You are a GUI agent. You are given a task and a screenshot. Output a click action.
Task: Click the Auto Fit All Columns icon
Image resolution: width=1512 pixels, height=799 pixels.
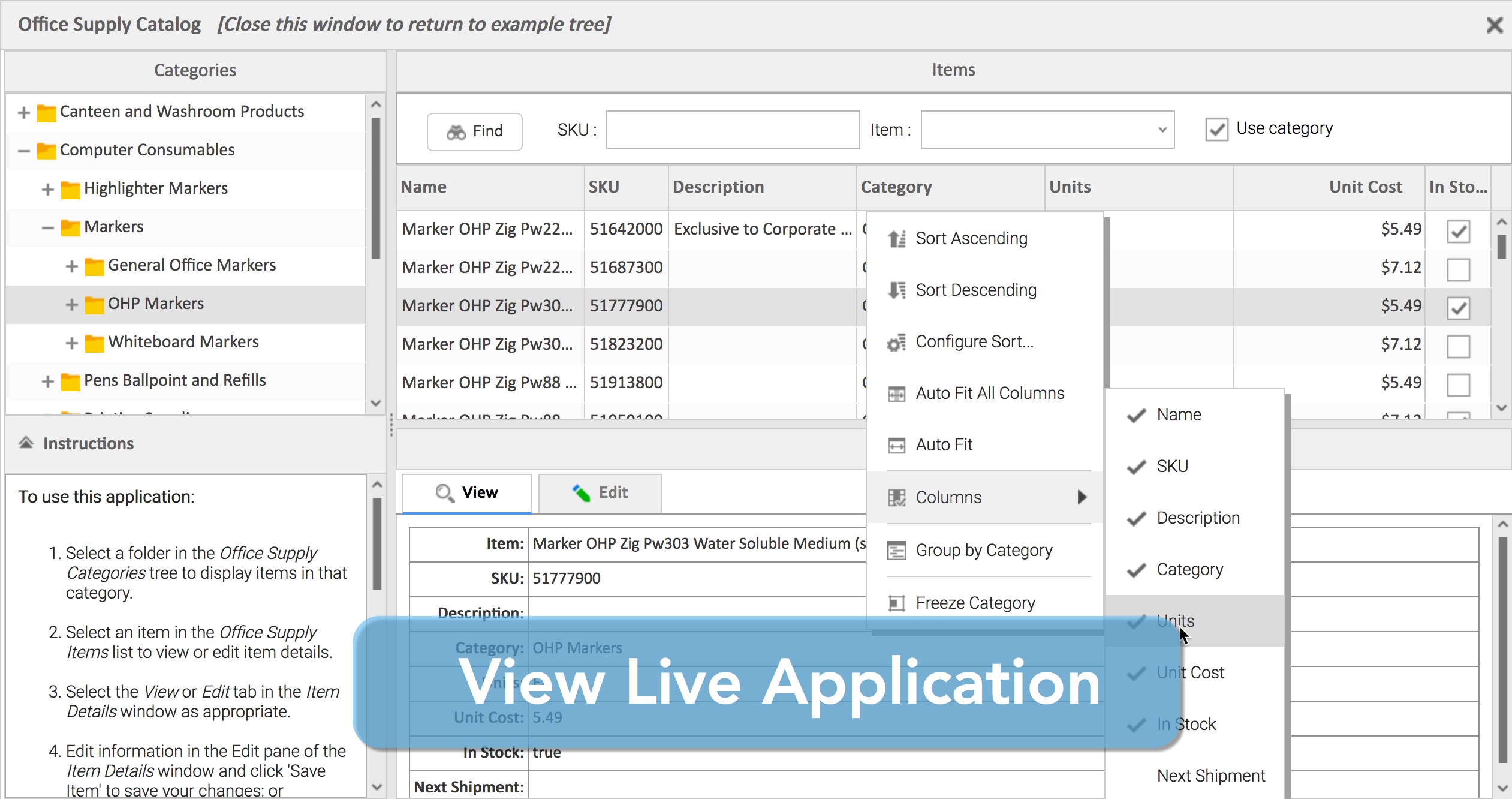(897, 394)
